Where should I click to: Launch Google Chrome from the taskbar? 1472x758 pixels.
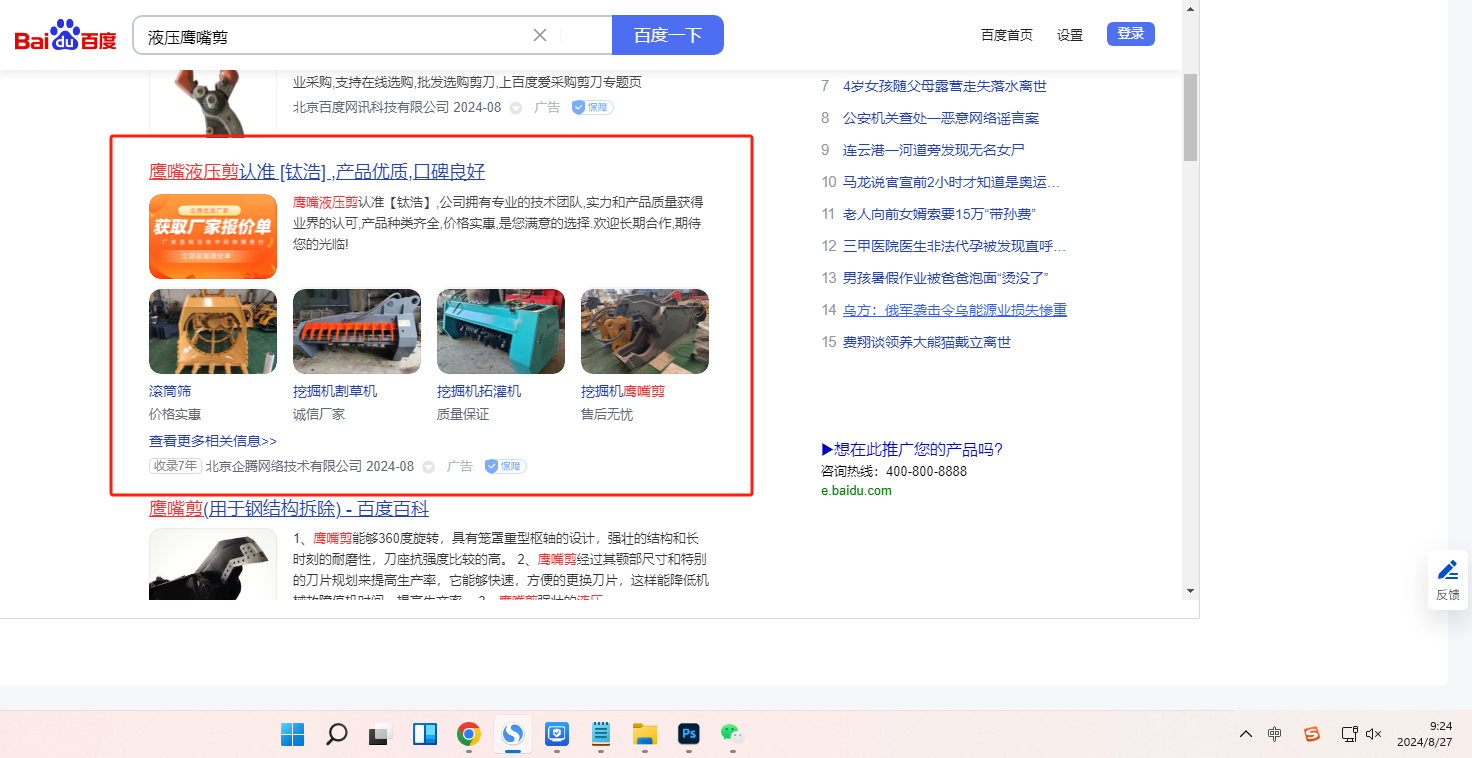[x=468, y=734]
